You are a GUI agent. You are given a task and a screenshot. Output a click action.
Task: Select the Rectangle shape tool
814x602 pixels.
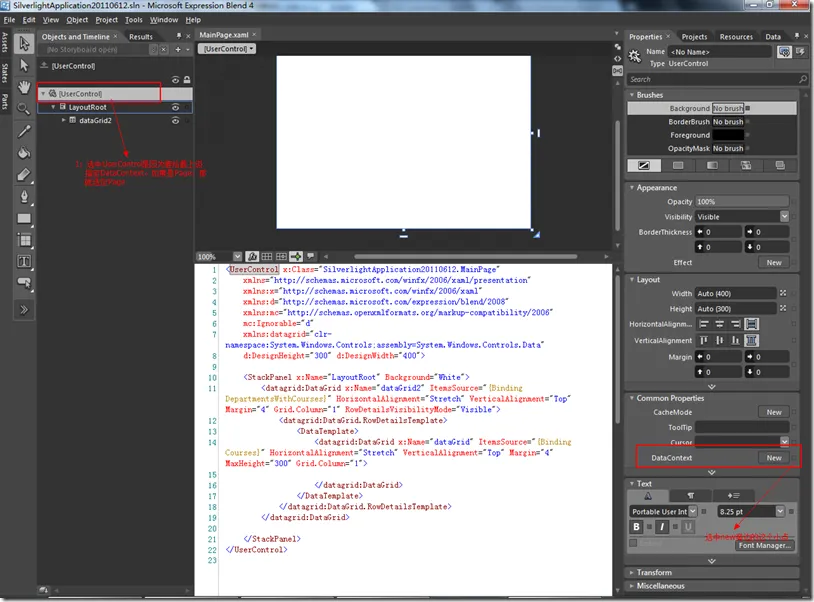[24, 218]
